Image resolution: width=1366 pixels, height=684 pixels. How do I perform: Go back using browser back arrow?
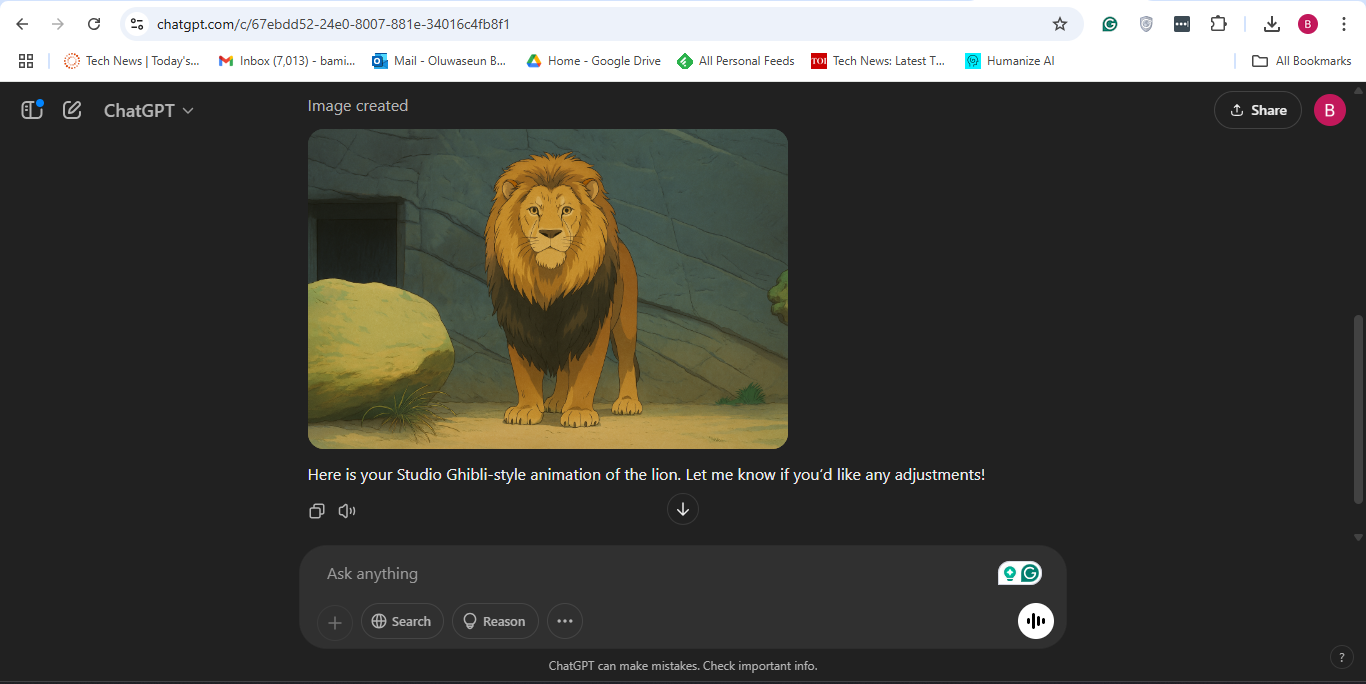pyautogui.click(x=22, y=24)
